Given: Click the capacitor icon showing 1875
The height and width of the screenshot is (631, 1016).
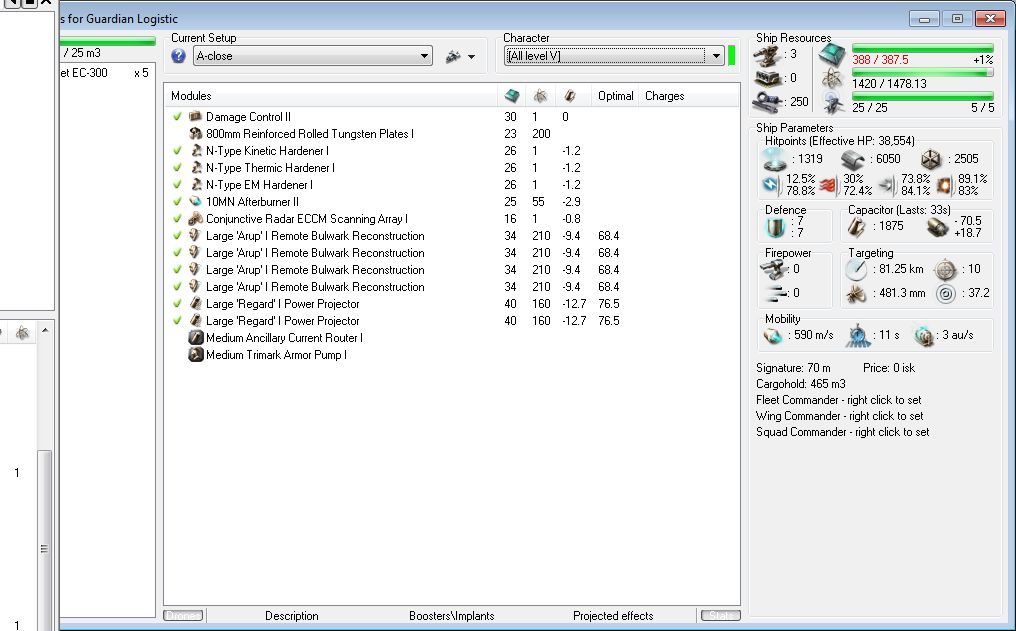Looking at the screenshot, I should pyautogui.click(x=857, y=227).
